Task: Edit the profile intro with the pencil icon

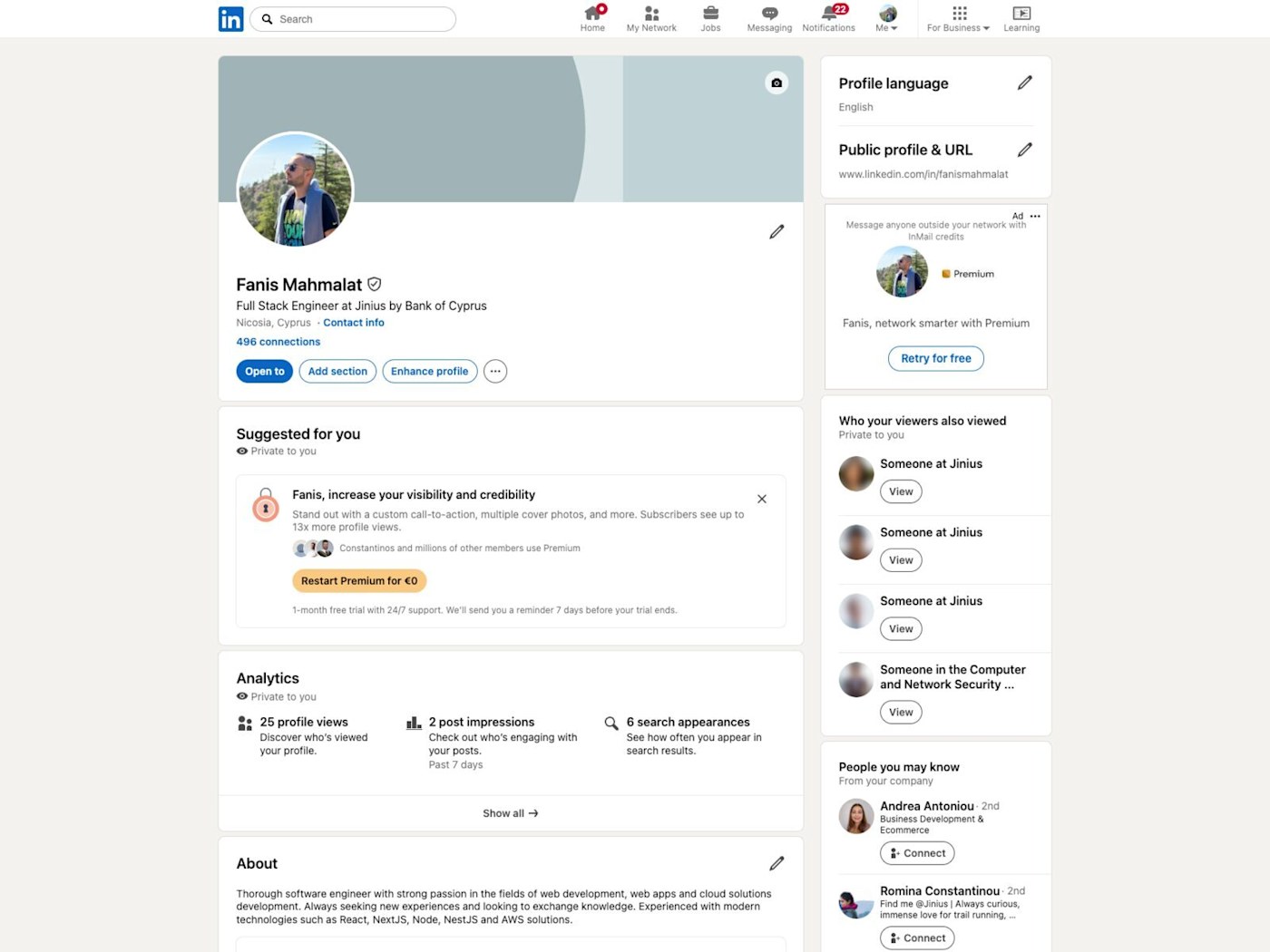Action: pos(777,232)
